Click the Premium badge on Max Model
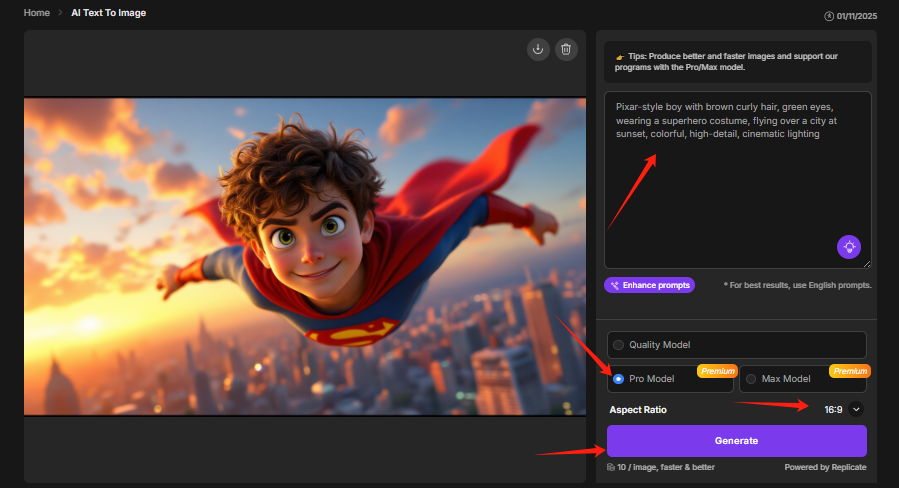 [849, 371]
